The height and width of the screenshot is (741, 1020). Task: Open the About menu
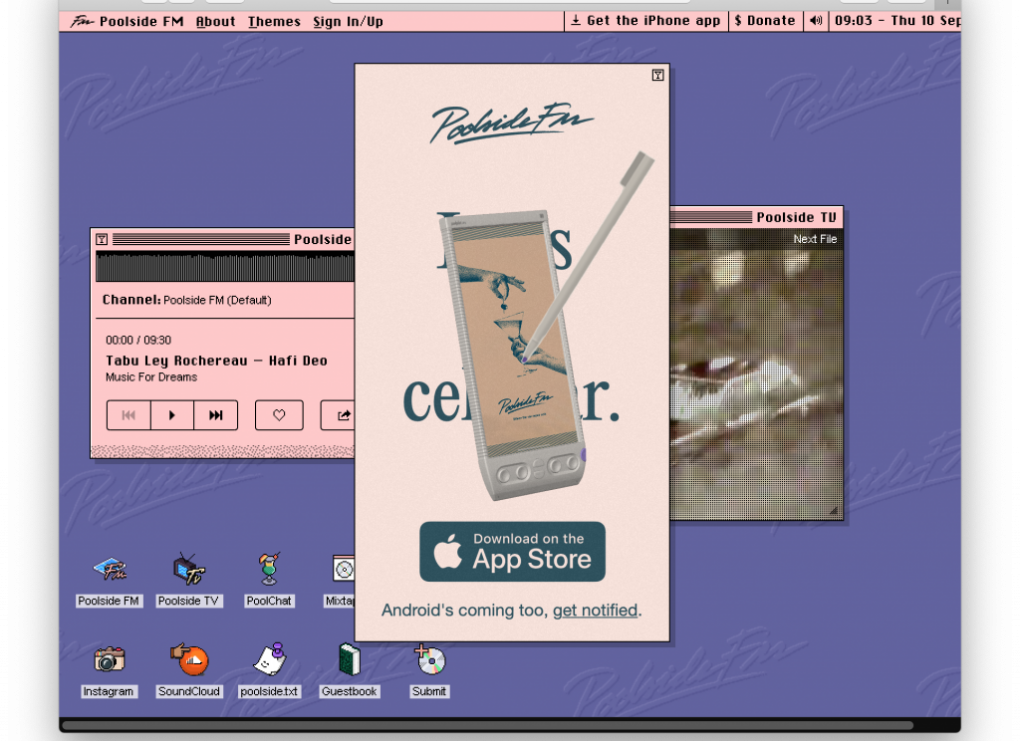215,21
